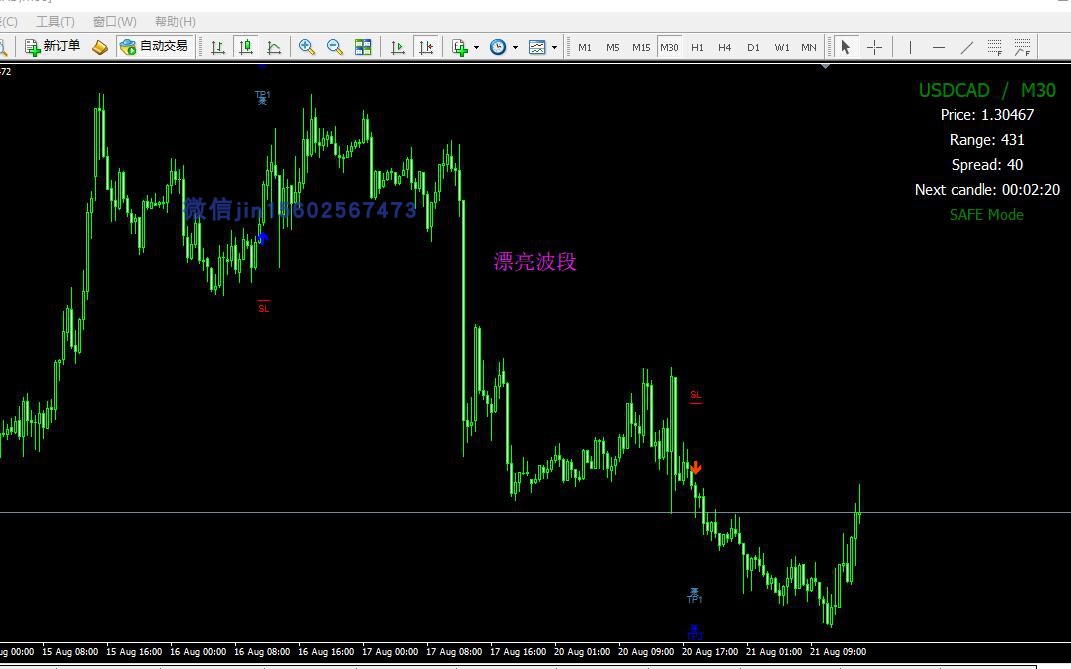Viewport: 1071px width, 669px height.
Task: Switch timeframe to M5
Action: coord(613,47)
